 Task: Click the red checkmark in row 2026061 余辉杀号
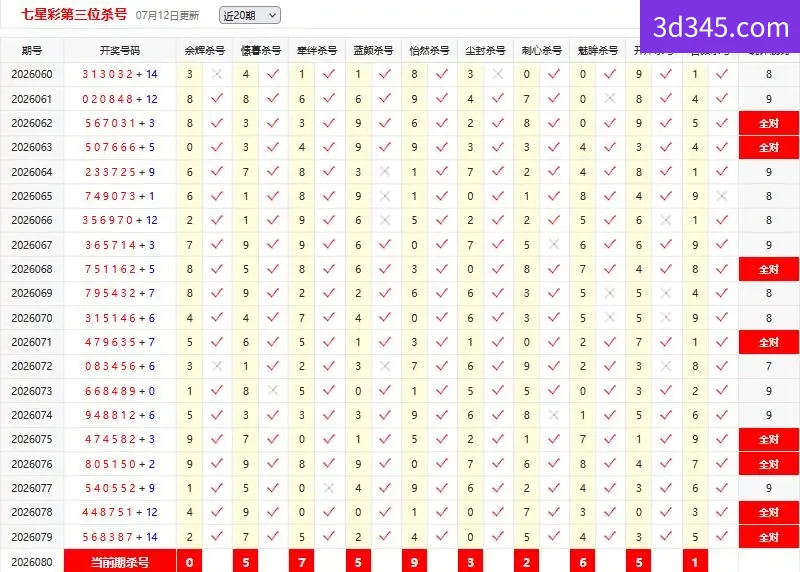click(217, 98)
